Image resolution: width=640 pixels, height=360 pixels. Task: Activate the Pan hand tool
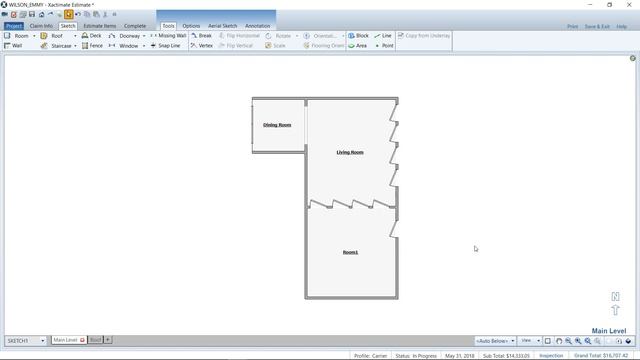(x=559, y=341)
